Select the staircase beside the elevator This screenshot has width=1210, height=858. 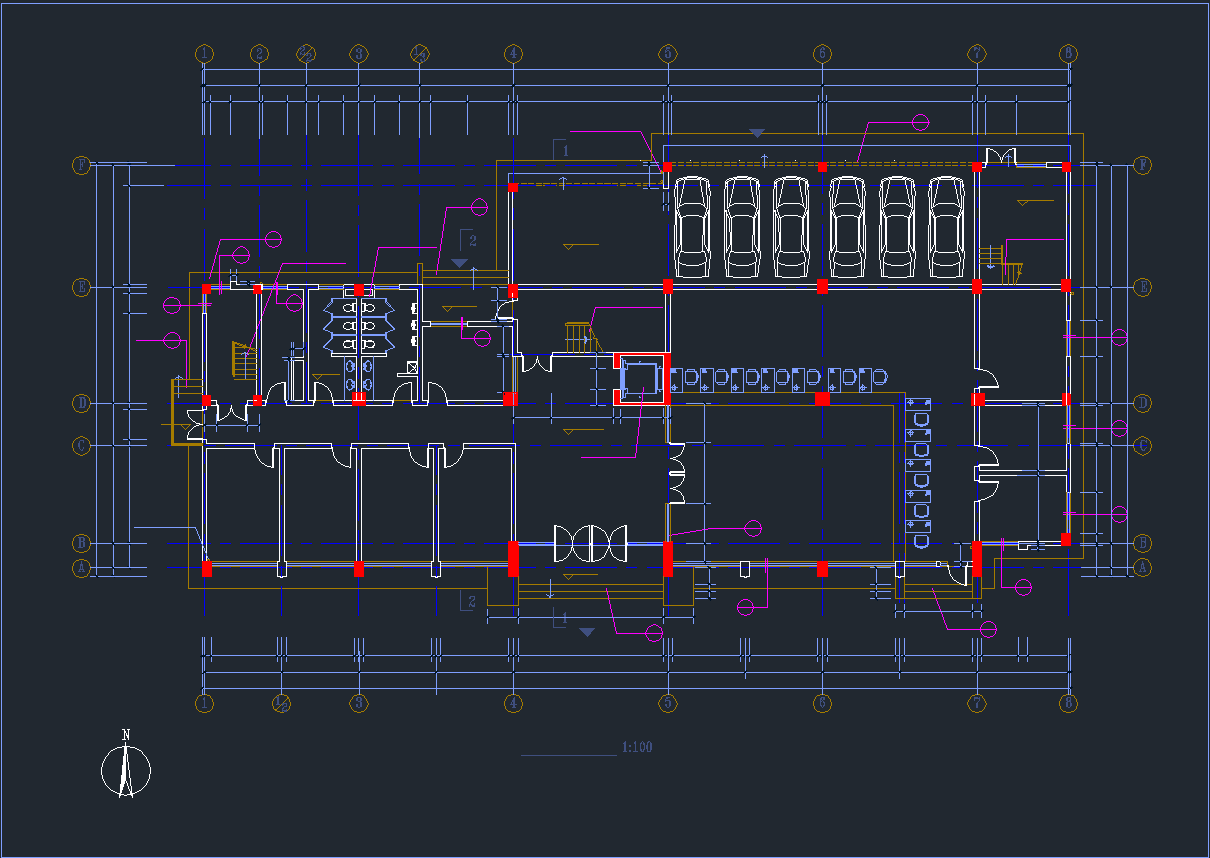[x=581, y=337]
